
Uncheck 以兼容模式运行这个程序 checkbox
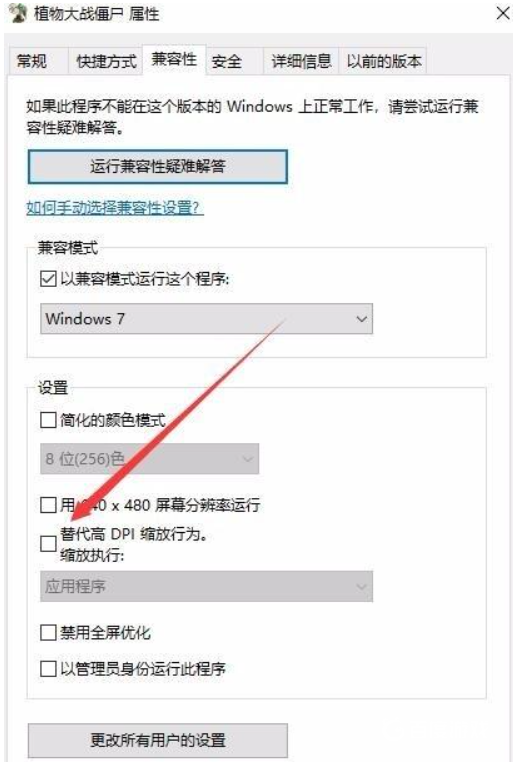tap(48, 279)
